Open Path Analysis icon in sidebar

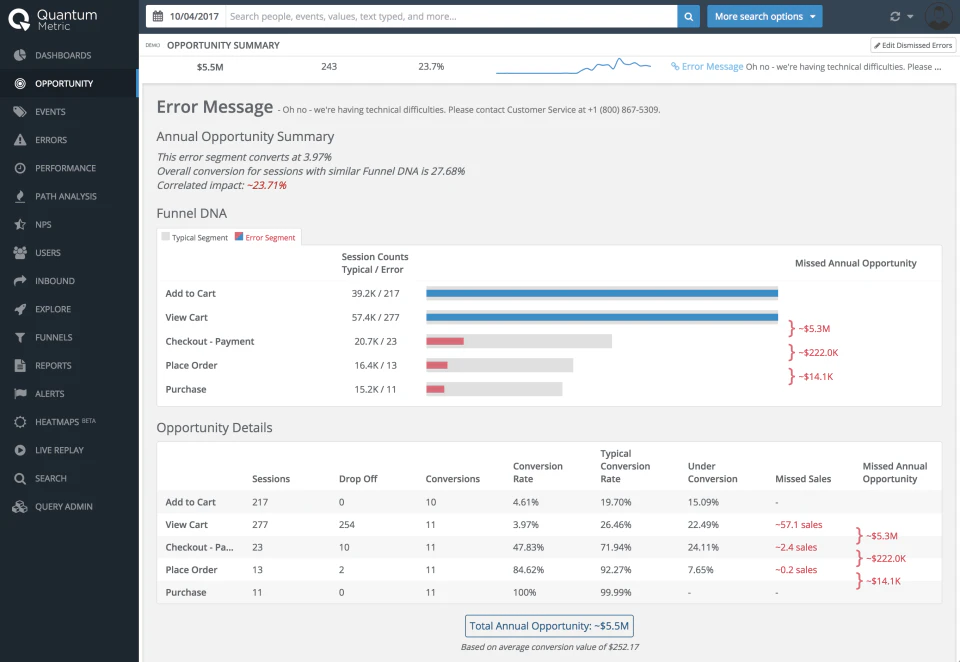click(20, 196)
